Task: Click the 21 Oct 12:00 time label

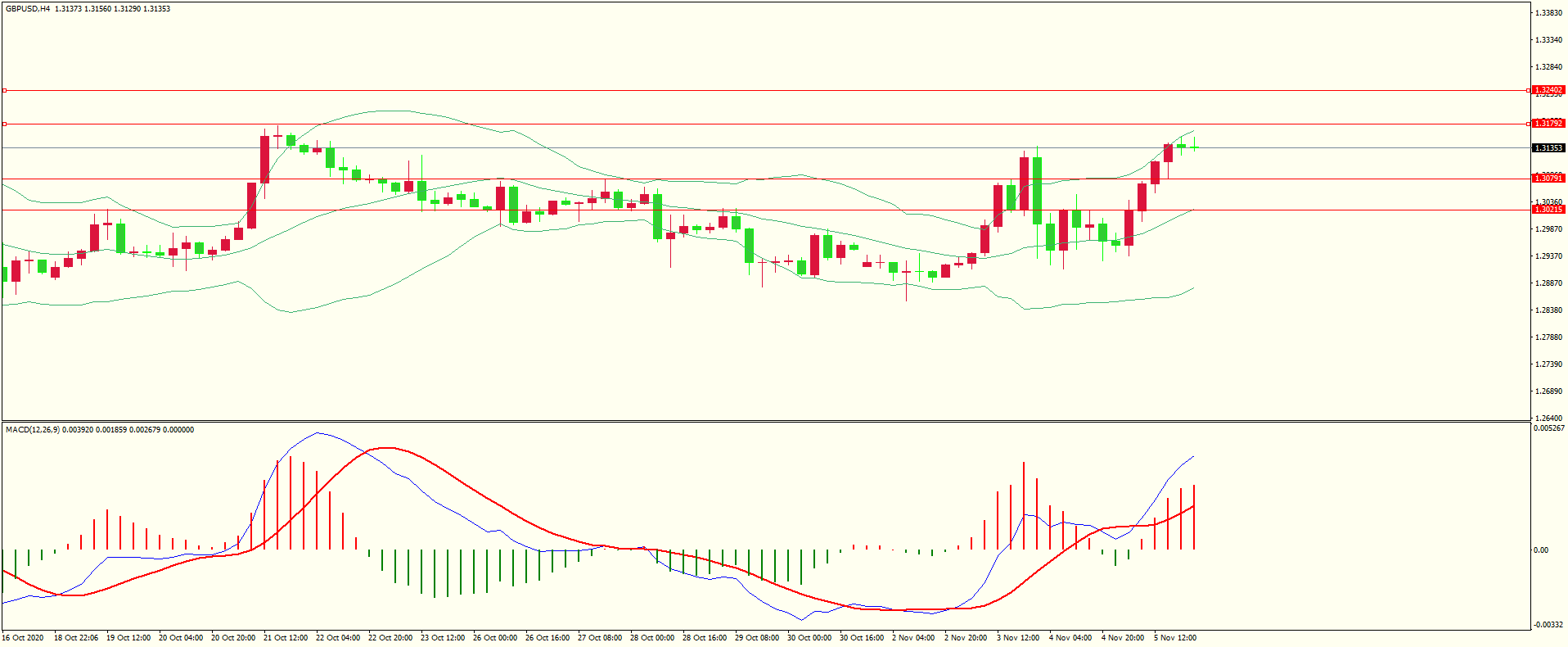Action: (x=286, y=638)
